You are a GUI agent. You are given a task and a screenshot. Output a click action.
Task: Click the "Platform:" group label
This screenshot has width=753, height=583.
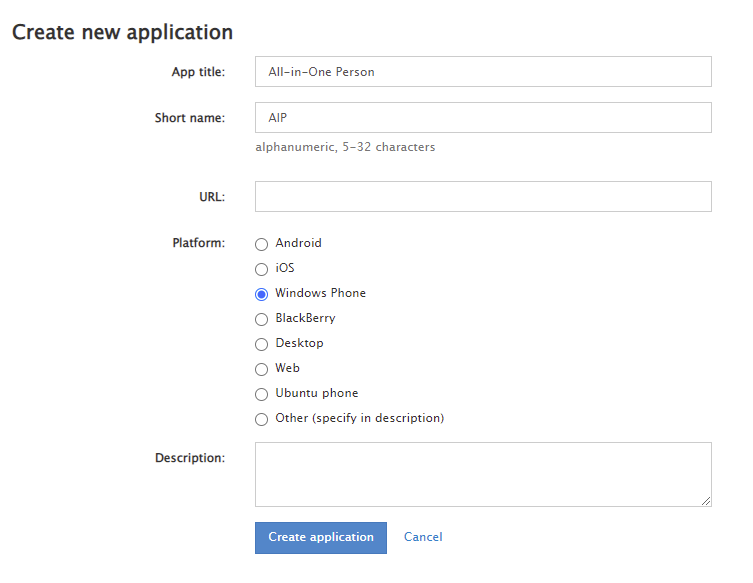coord(198,243)
